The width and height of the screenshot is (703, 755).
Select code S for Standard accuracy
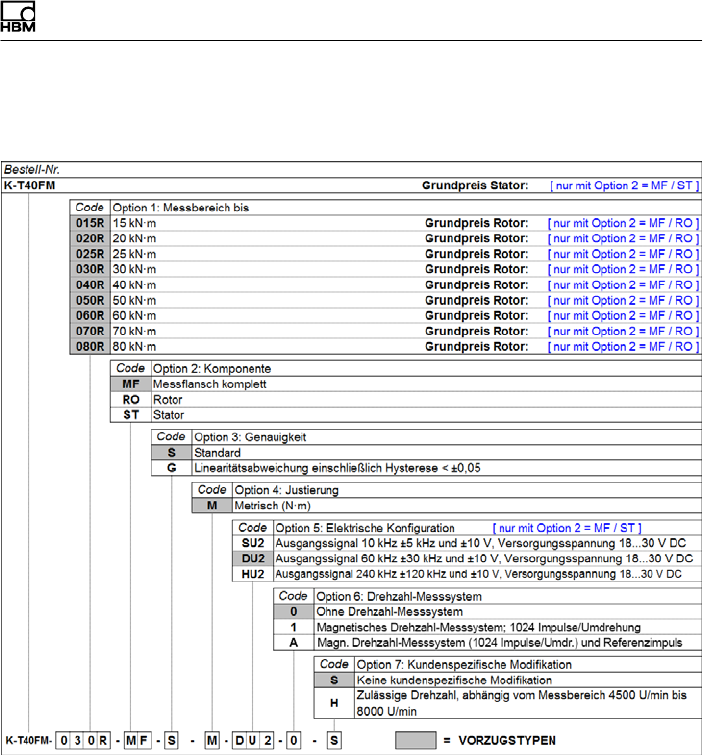point(172,452)
